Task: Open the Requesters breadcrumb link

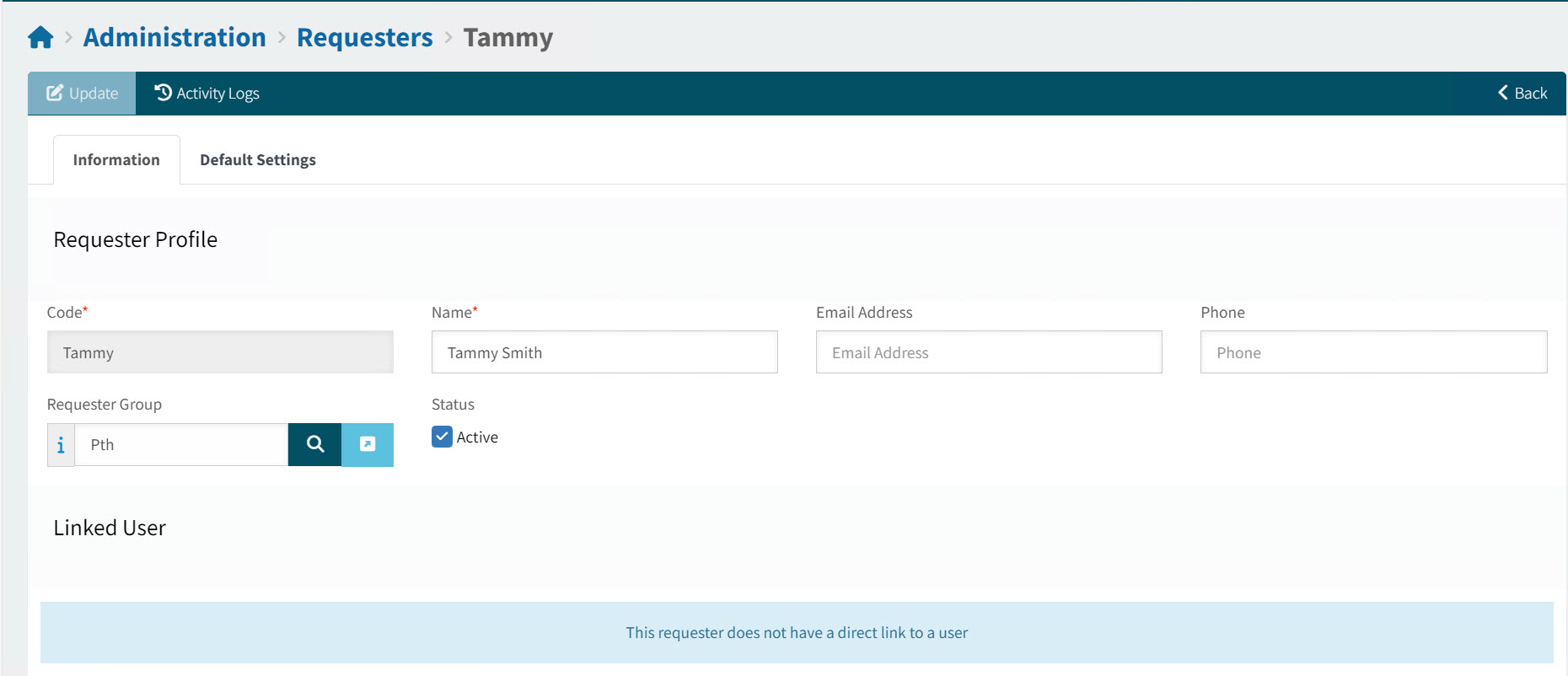Action: click(x=364, y=38)
